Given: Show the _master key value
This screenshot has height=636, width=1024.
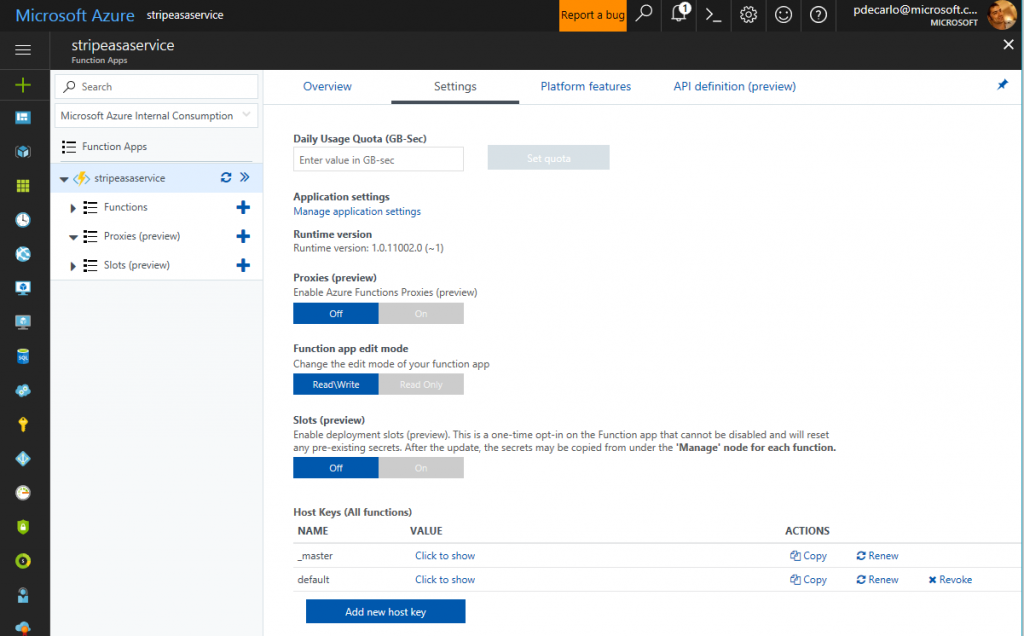Looking at the screenshot, I should point(445,556).
